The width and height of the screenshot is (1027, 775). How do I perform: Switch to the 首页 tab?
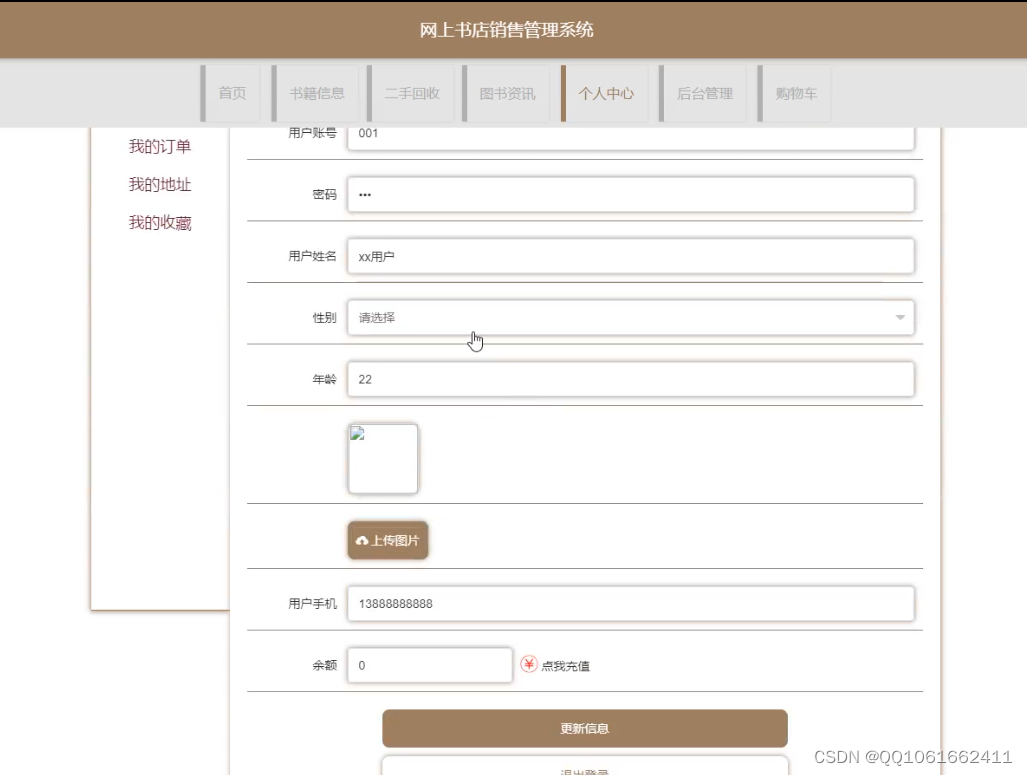232,93
